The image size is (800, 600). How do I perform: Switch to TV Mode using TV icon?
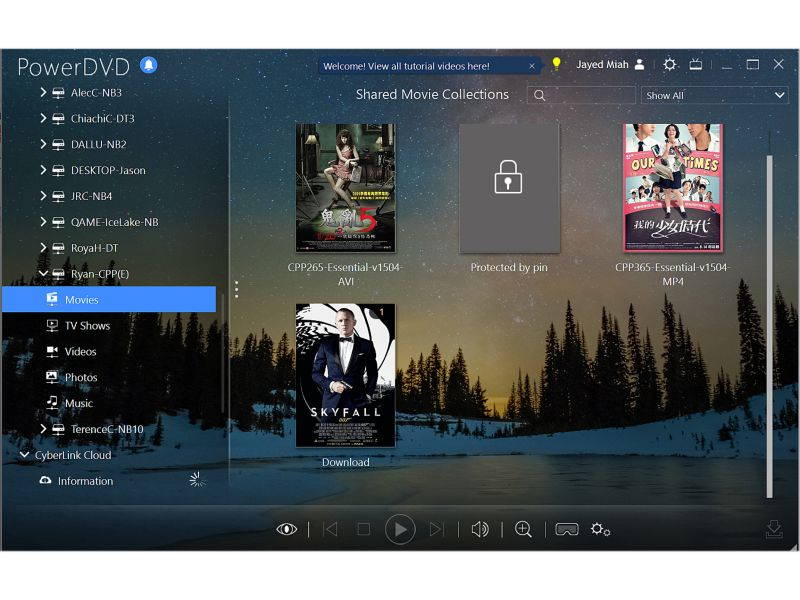(x=696, y=63)
